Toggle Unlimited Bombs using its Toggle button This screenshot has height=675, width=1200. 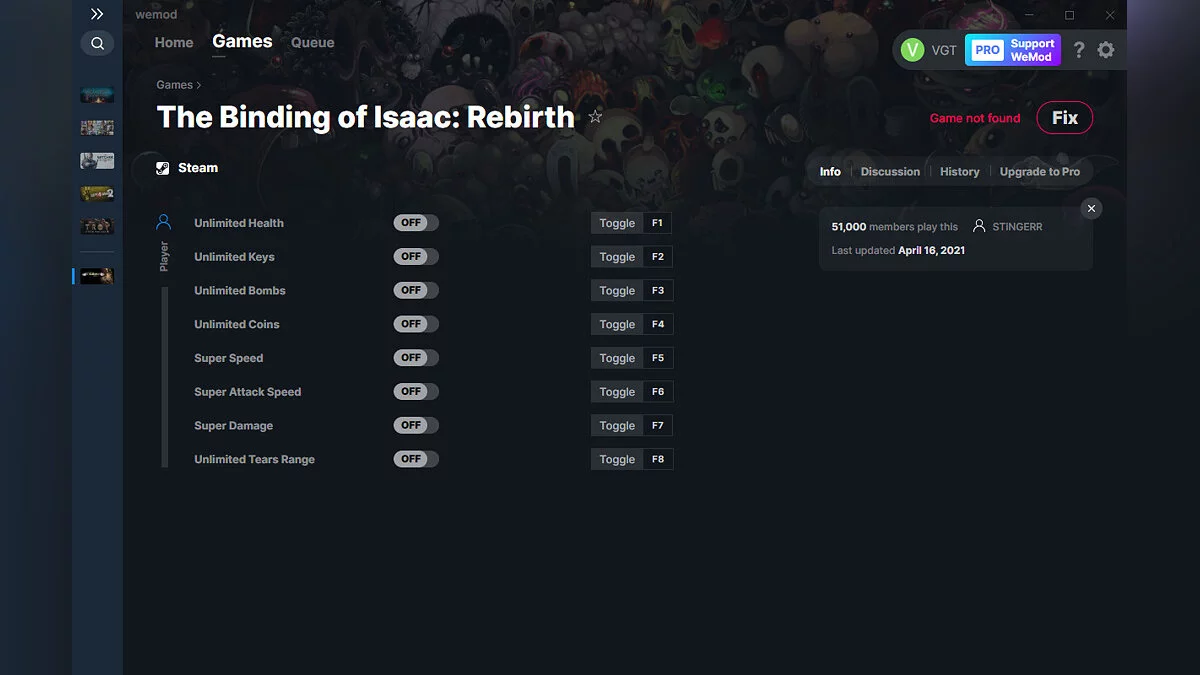(617, 290)
